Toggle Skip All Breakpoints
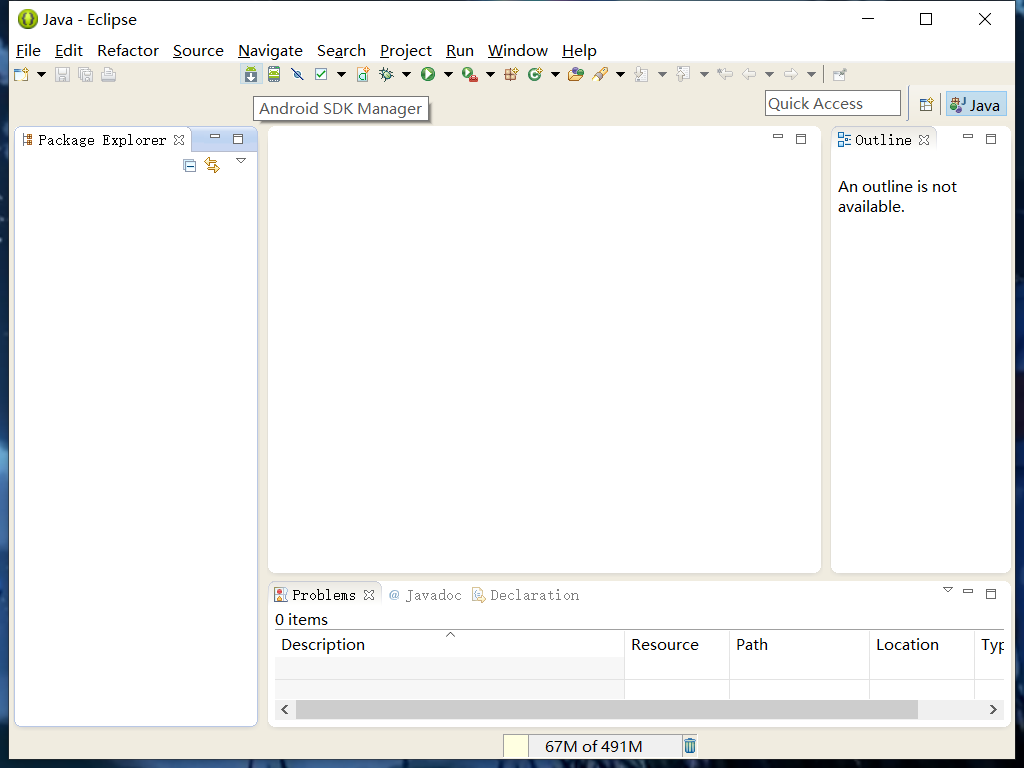Viewport: 1024px width, 768px height. [x=297, y=74]
